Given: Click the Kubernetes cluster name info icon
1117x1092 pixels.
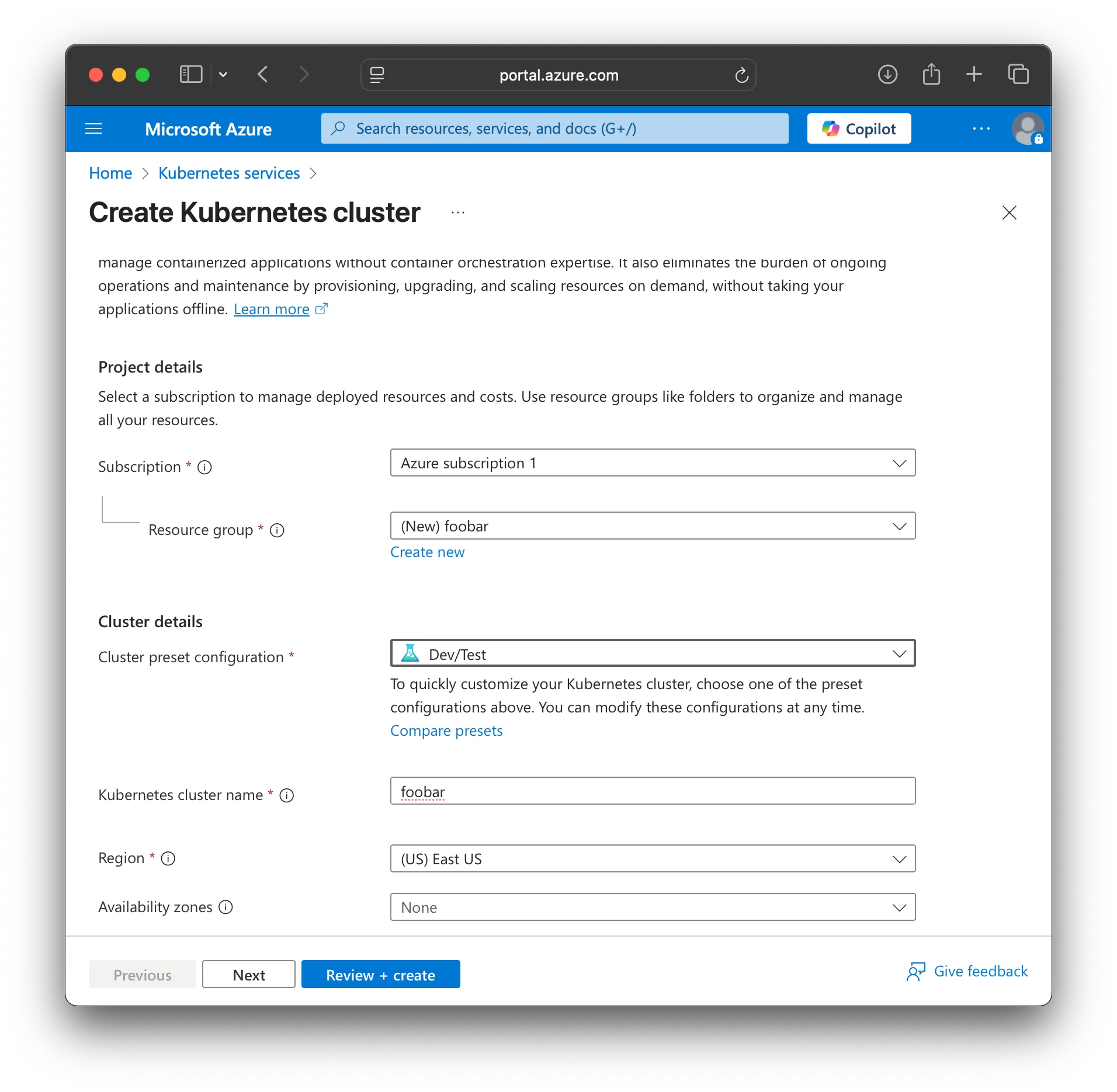Looking at the screenshot, I should [x=287, y=795].
